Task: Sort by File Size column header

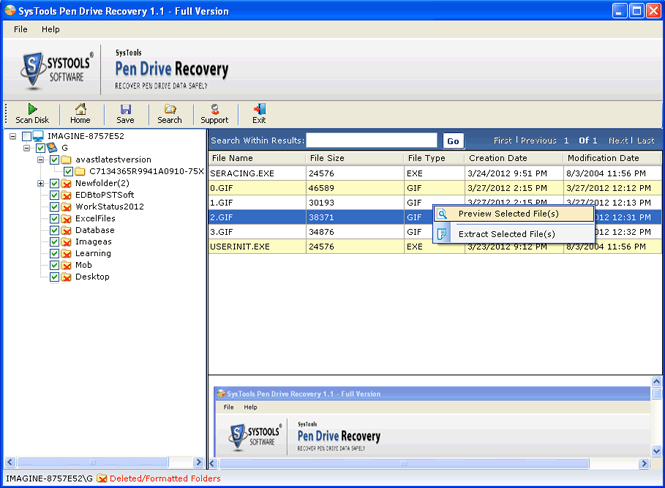Action: tap(355, 158)
